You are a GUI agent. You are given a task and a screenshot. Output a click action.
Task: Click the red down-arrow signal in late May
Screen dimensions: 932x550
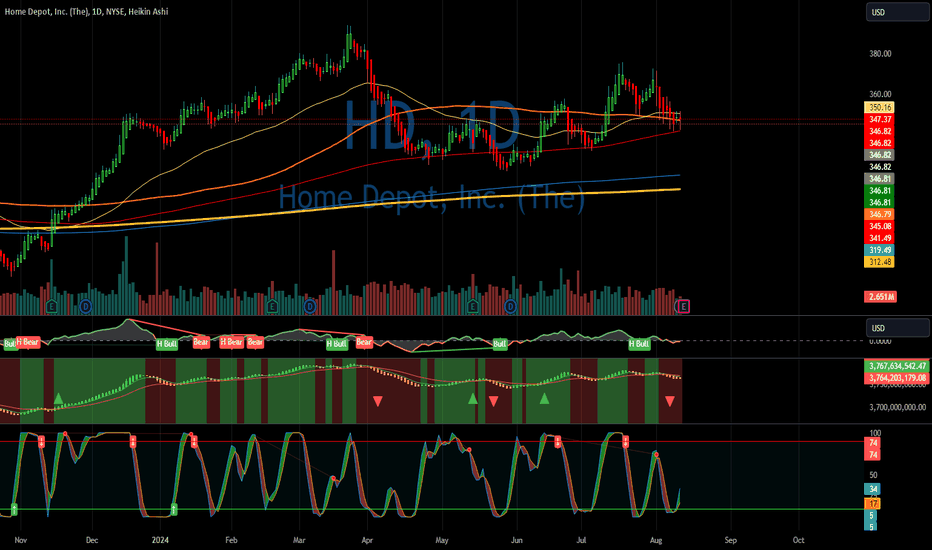493,401
